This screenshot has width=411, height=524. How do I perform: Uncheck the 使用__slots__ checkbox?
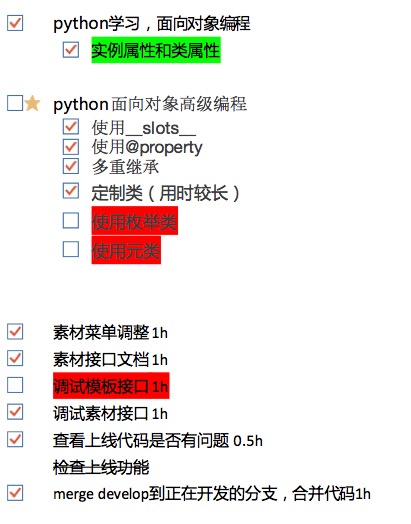pyautogui.click(x=71, y=127)
